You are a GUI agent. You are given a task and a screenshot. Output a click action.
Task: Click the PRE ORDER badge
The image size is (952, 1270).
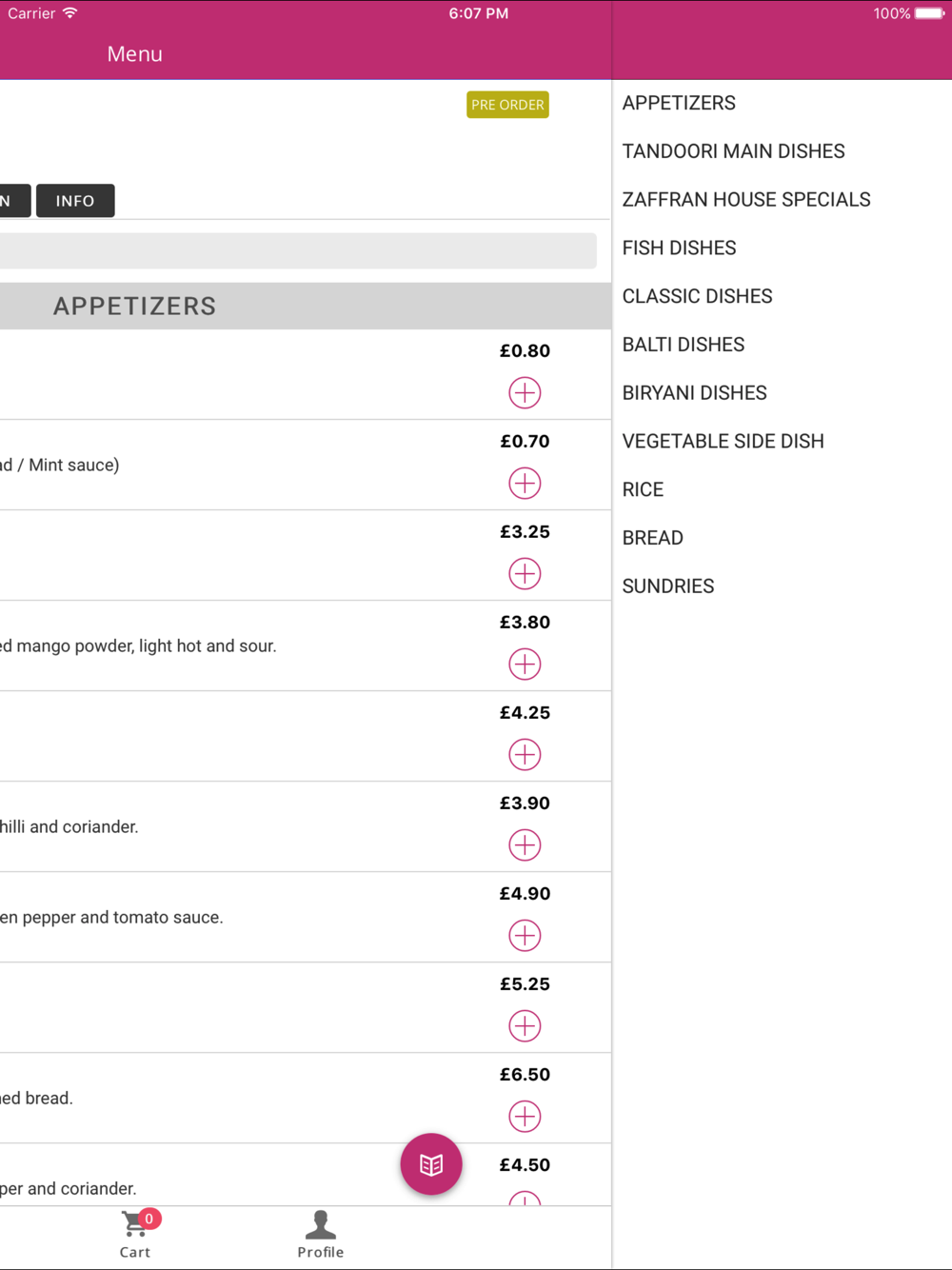click(507, 105)
